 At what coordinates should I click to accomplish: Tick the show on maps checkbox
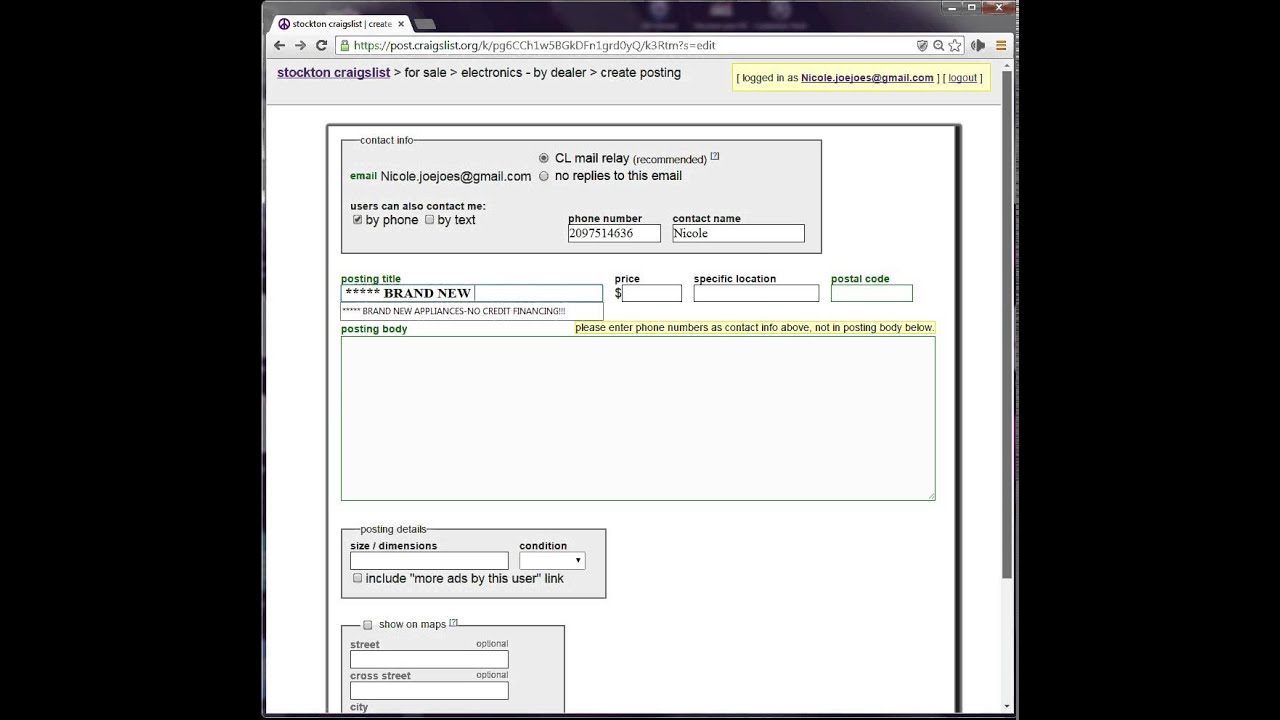click(367, 624)
